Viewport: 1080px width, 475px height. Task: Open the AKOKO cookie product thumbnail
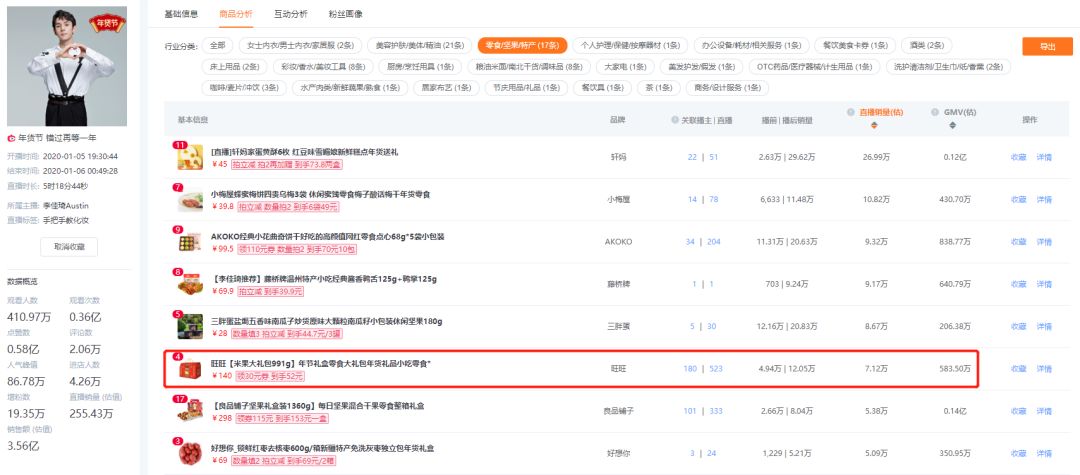190,243
